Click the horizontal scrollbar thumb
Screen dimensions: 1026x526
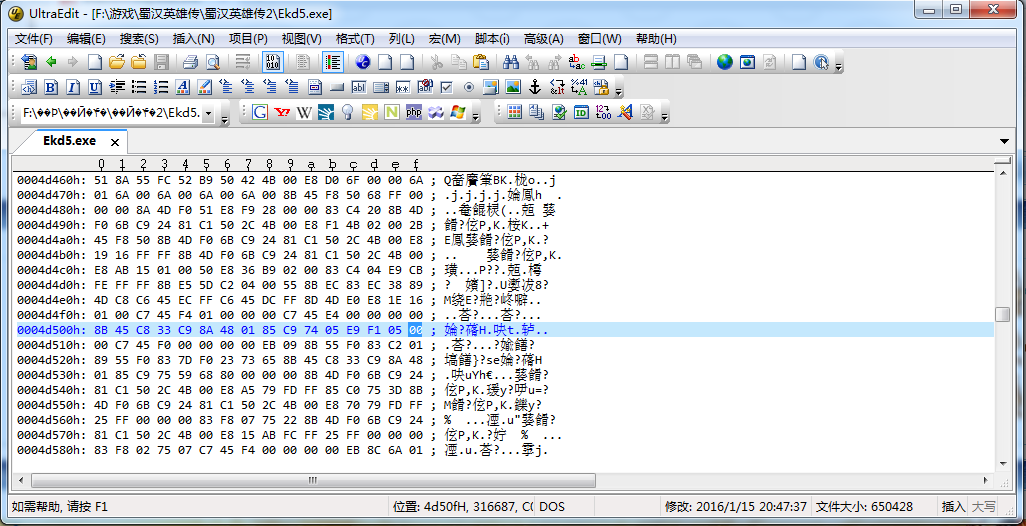(x=312, y=480)
